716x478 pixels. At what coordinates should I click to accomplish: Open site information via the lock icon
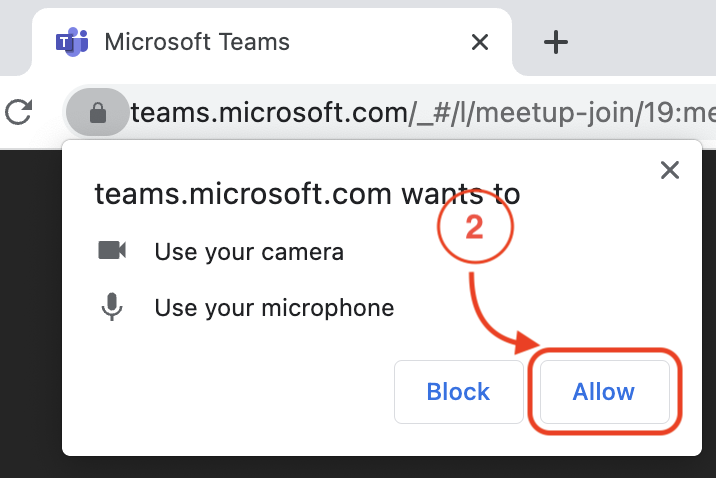click(x=98, y=113)
